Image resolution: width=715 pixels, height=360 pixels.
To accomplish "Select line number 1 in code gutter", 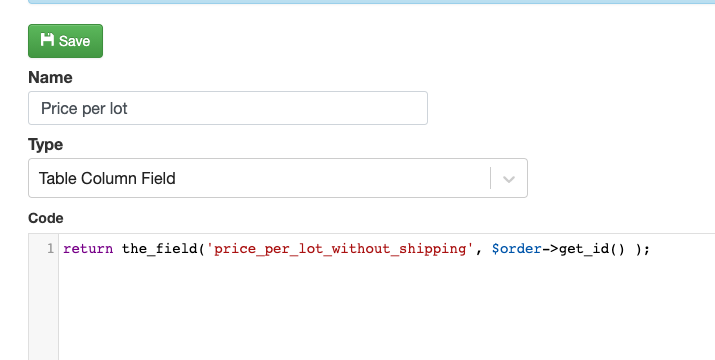I will (x=50, y=249).
